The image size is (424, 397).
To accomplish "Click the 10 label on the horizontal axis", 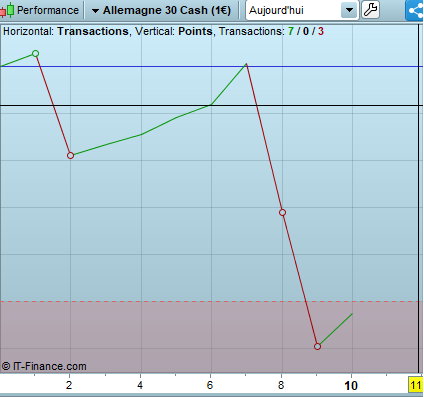I will 351,386.
